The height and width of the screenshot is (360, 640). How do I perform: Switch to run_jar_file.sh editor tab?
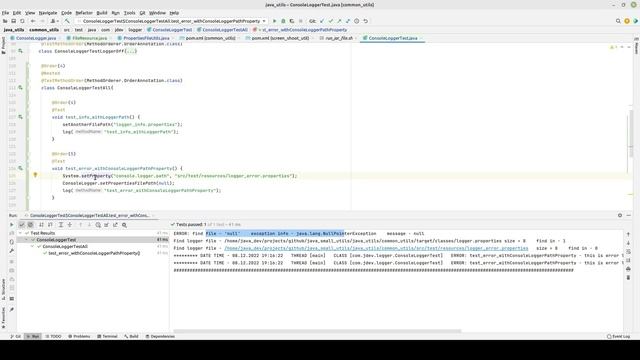tap(339, 38)
